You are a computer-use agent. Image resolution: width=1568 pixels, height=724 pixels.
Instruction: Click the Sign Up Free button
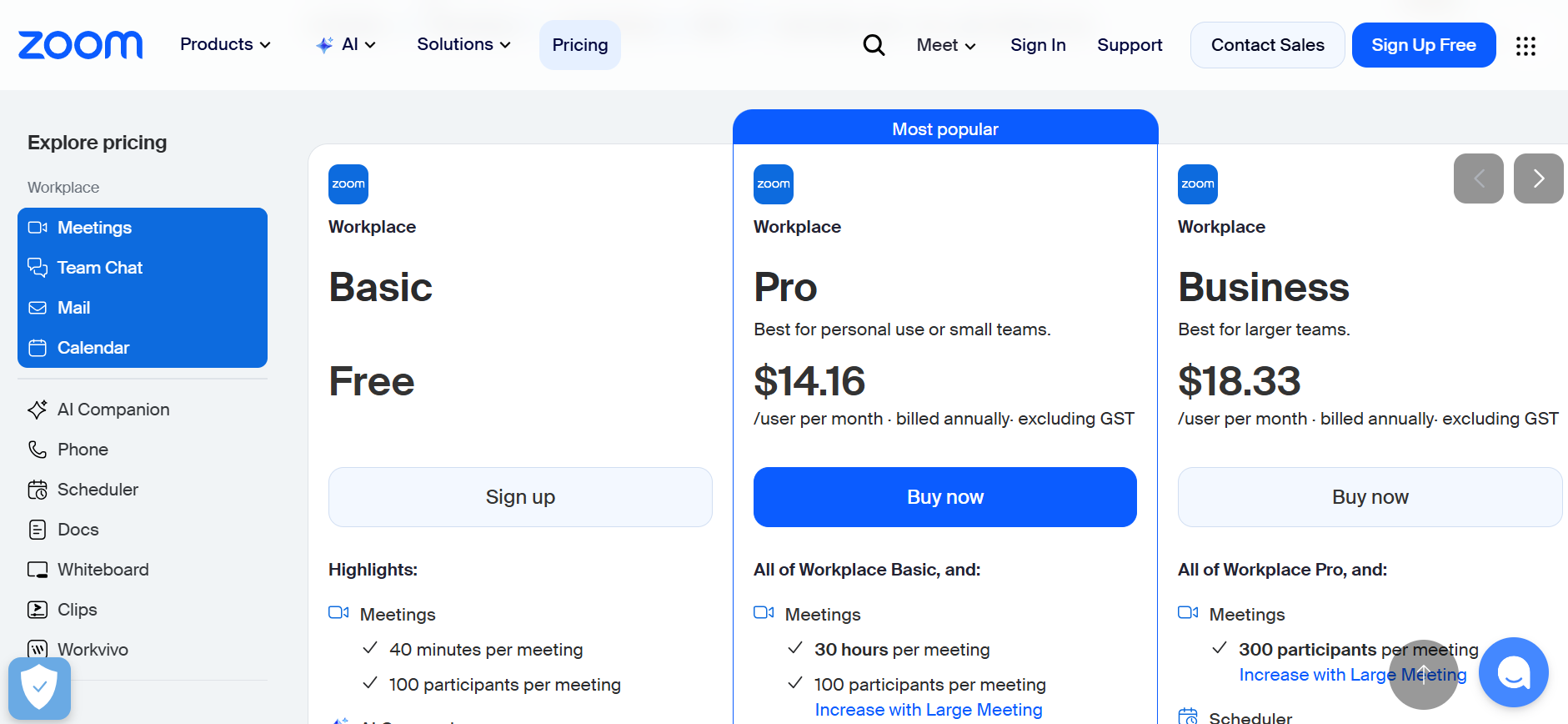click(x=1424, y=45)
